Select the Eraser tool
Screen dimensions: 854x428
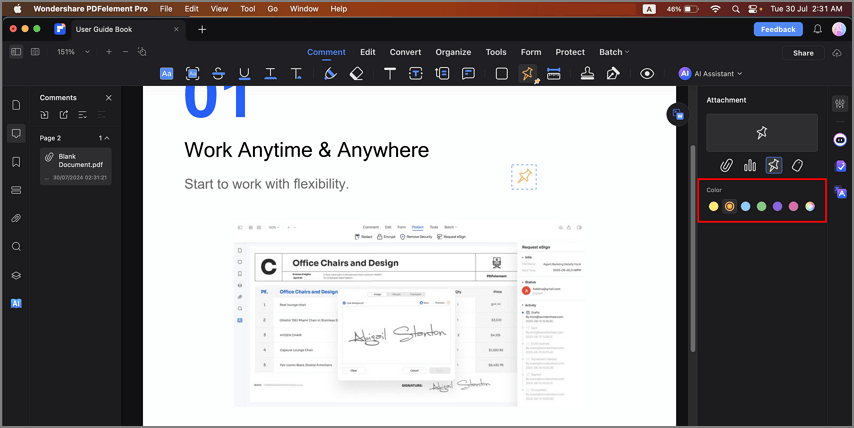[x=356, y=74]
